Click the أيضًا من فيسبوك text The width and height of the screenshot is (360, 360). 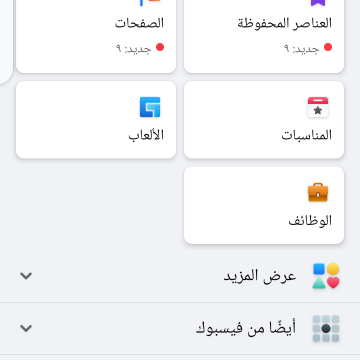point(246,329)
